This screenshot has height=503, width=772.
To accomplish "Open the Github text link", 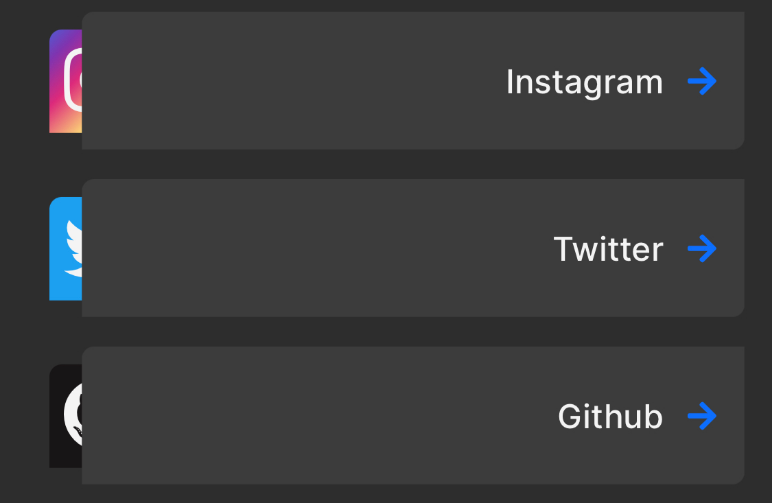I will tap(611, 416).
